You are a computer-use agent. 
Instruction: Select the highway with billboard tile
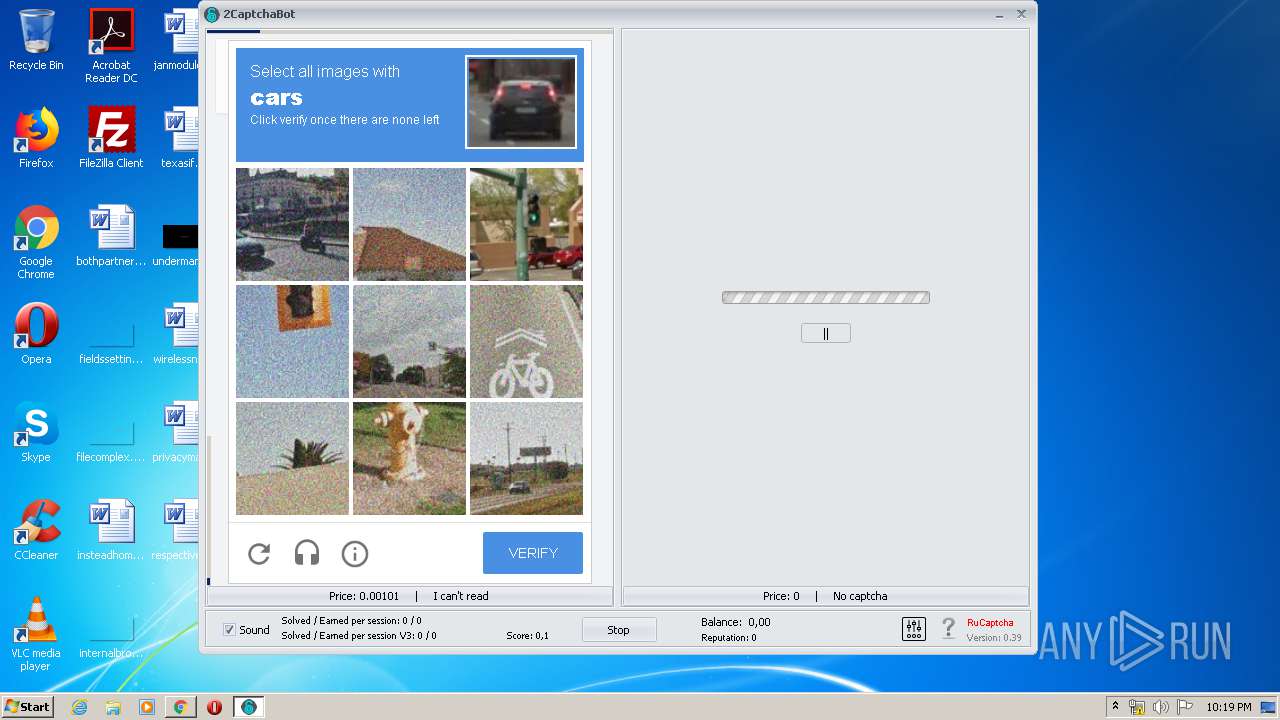point(526,458)
